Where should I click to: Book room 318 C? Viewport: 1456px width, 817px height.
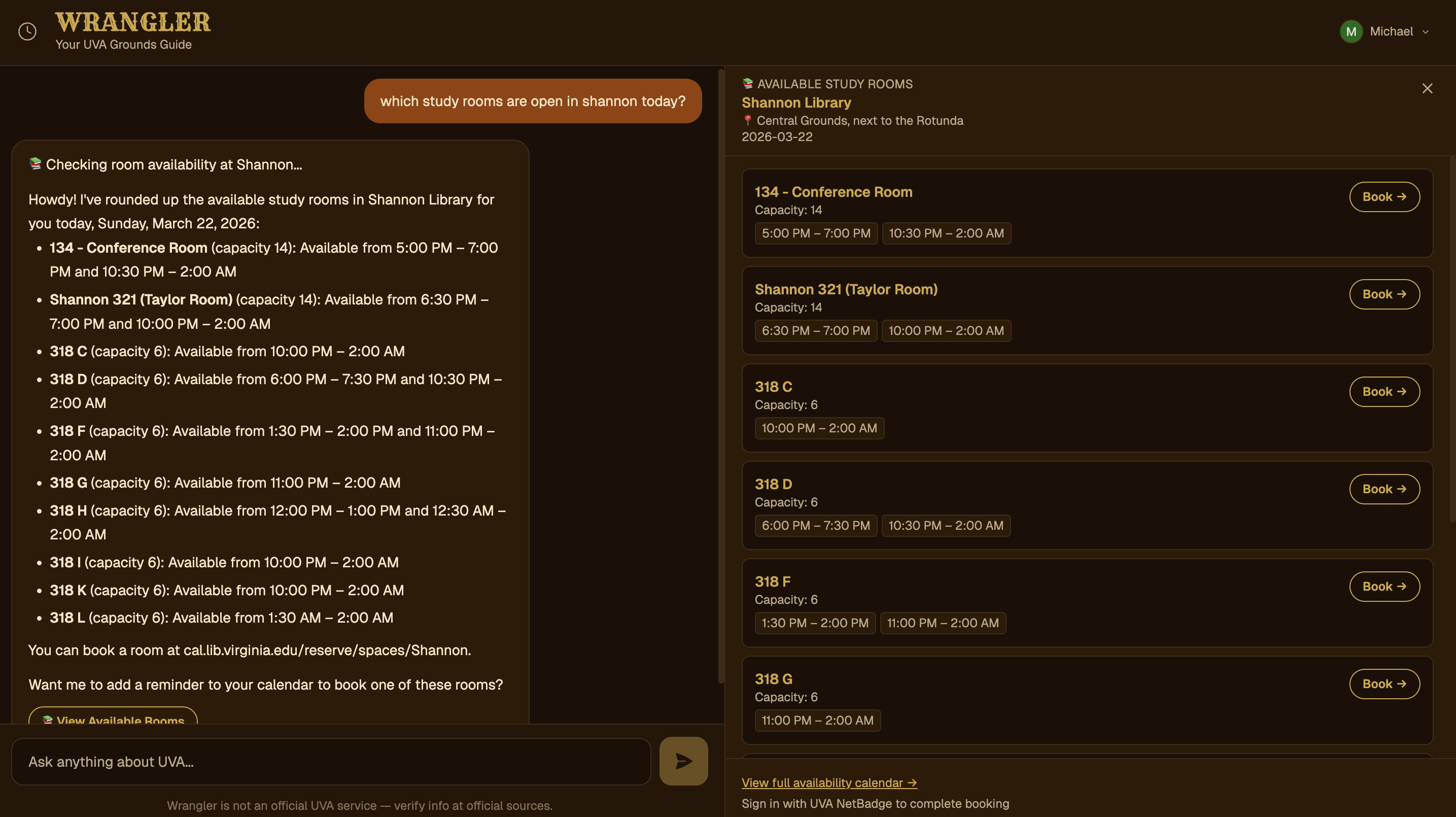(x=1384, y=391)
